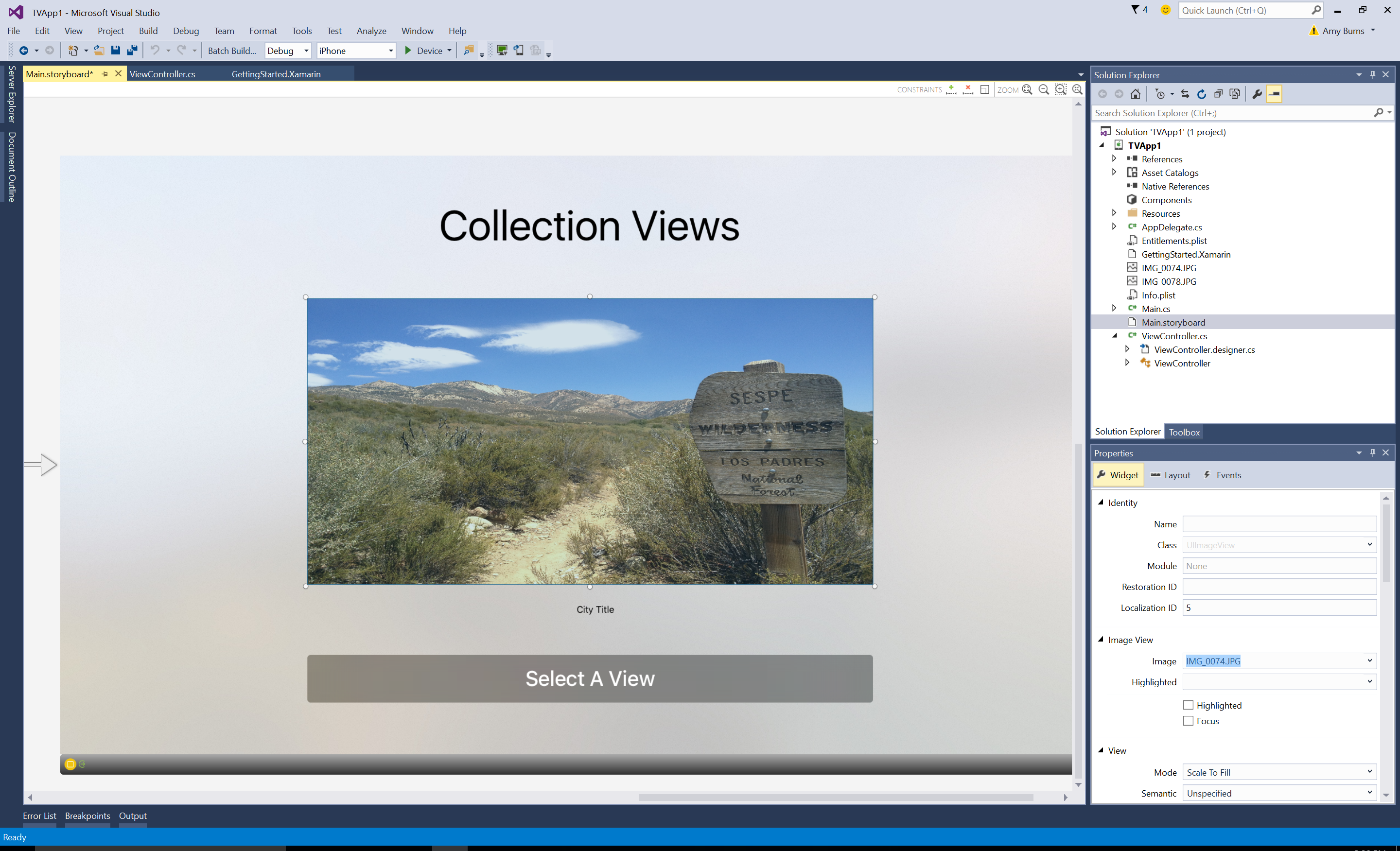Open the Find in Files search icon

[468, 50]
